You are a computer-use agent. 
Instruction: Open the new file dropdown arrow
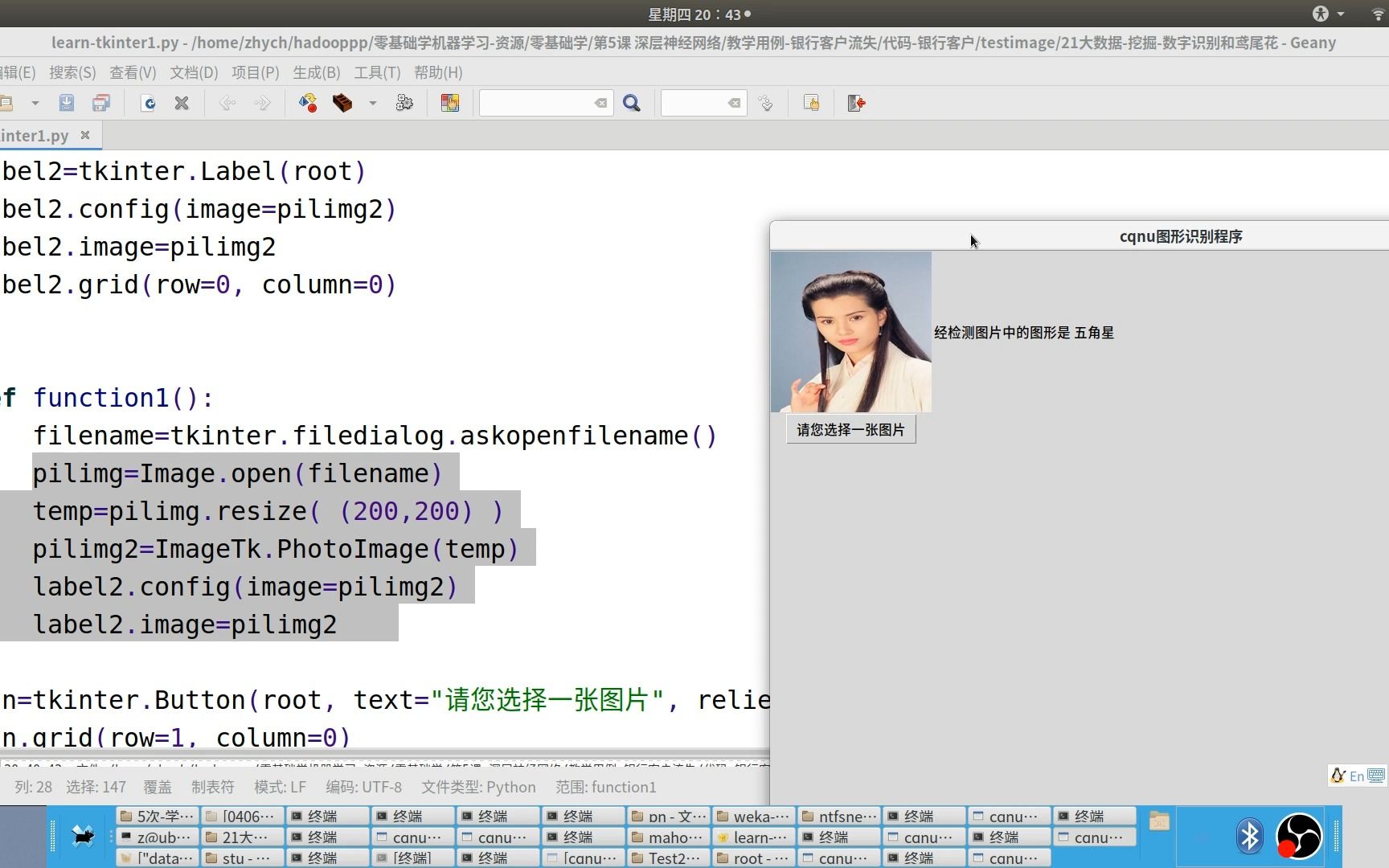[x=34, y=103]
